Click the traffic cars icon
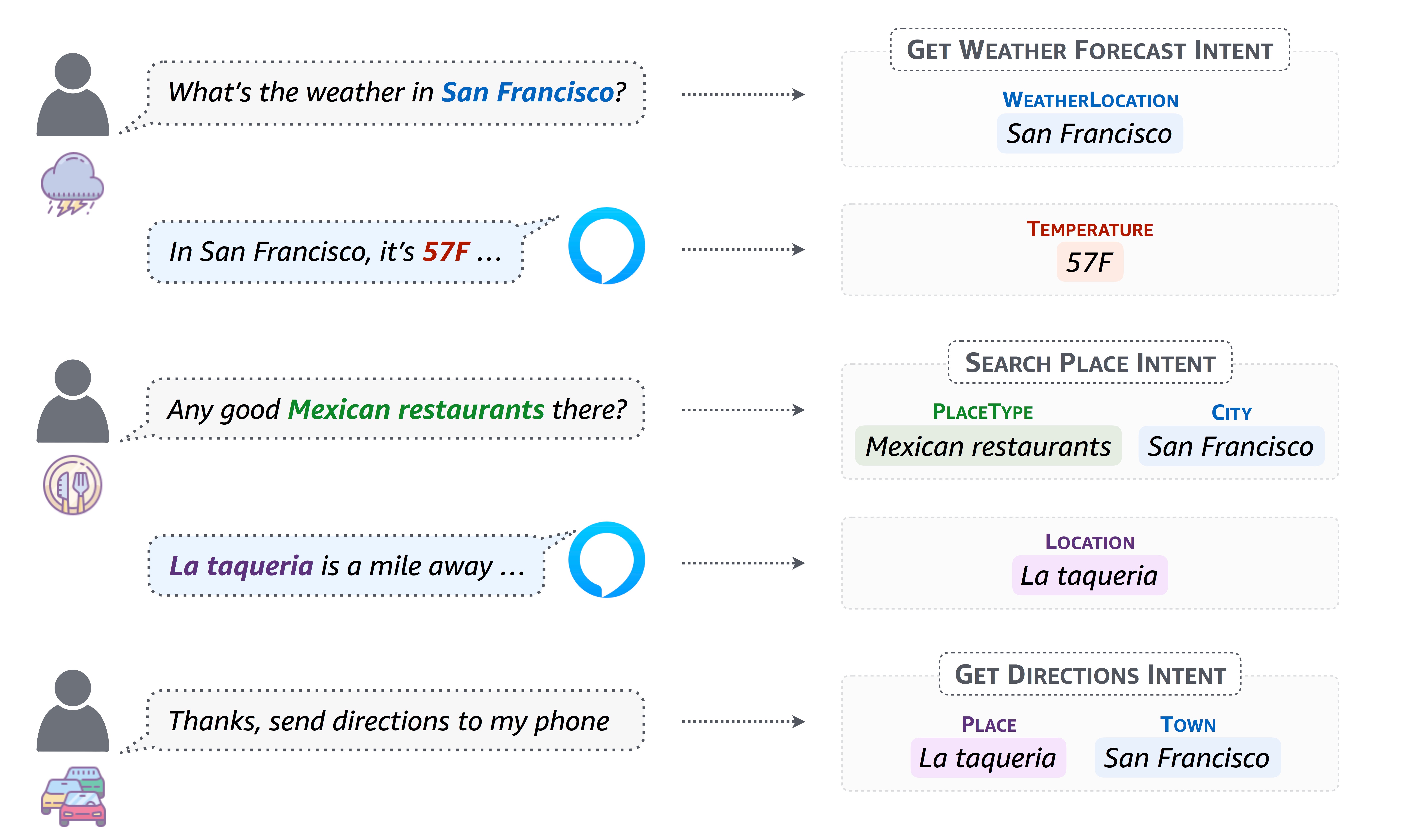The image size is (1406, 840). (74, 796)
